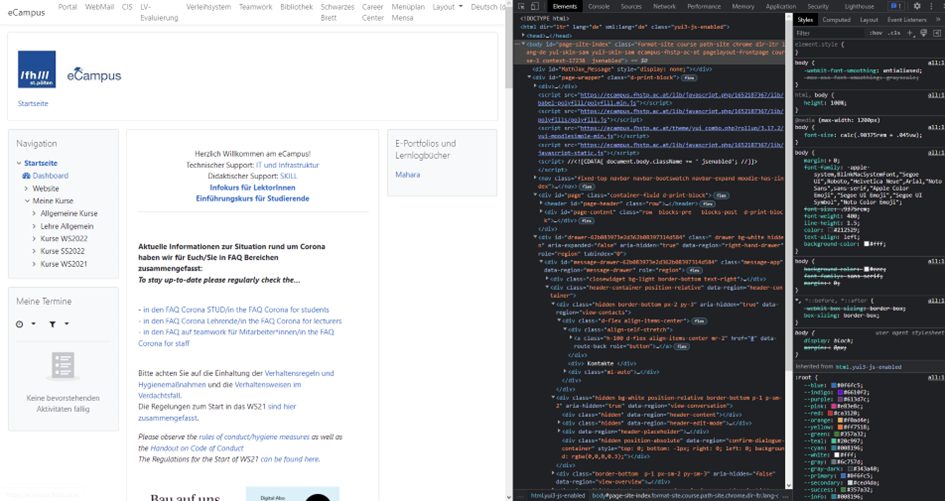Switch to the Sources tab in DevTools

click(x=631, y=6)
